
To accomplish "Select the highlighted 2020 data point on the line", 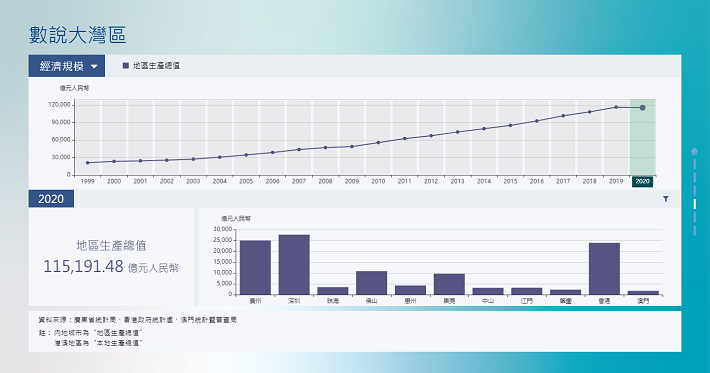I will [x=643, y=108].
